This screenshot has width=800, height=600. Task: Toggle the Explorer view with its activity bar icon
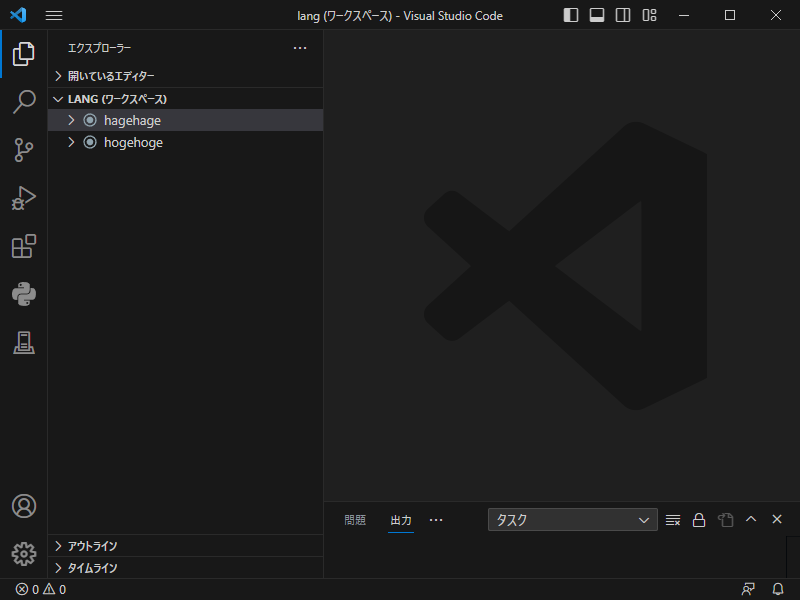click(x=23, y=54)
